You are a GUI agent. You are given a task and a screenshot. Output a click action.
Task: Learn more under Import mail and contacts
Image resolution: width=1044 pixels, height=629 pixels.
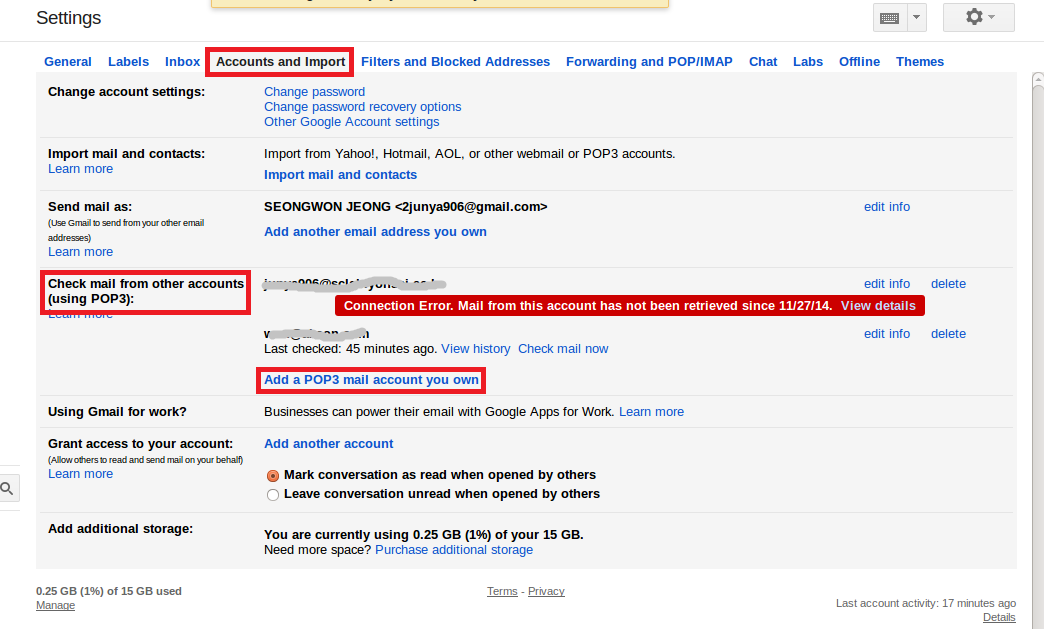point(81,169)
